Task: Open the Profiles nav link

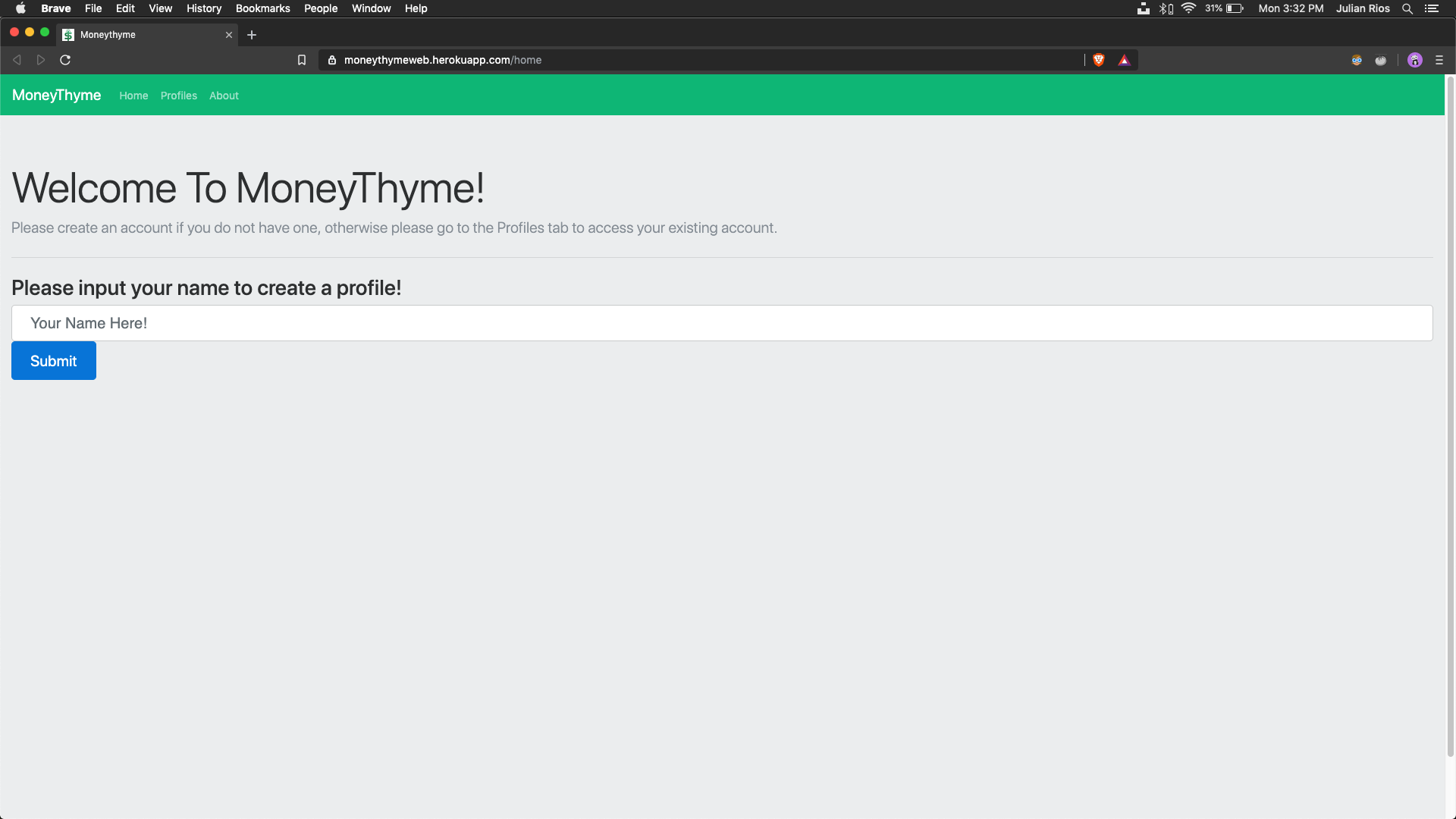Action: pyautogui.click(x=179, y=96)
